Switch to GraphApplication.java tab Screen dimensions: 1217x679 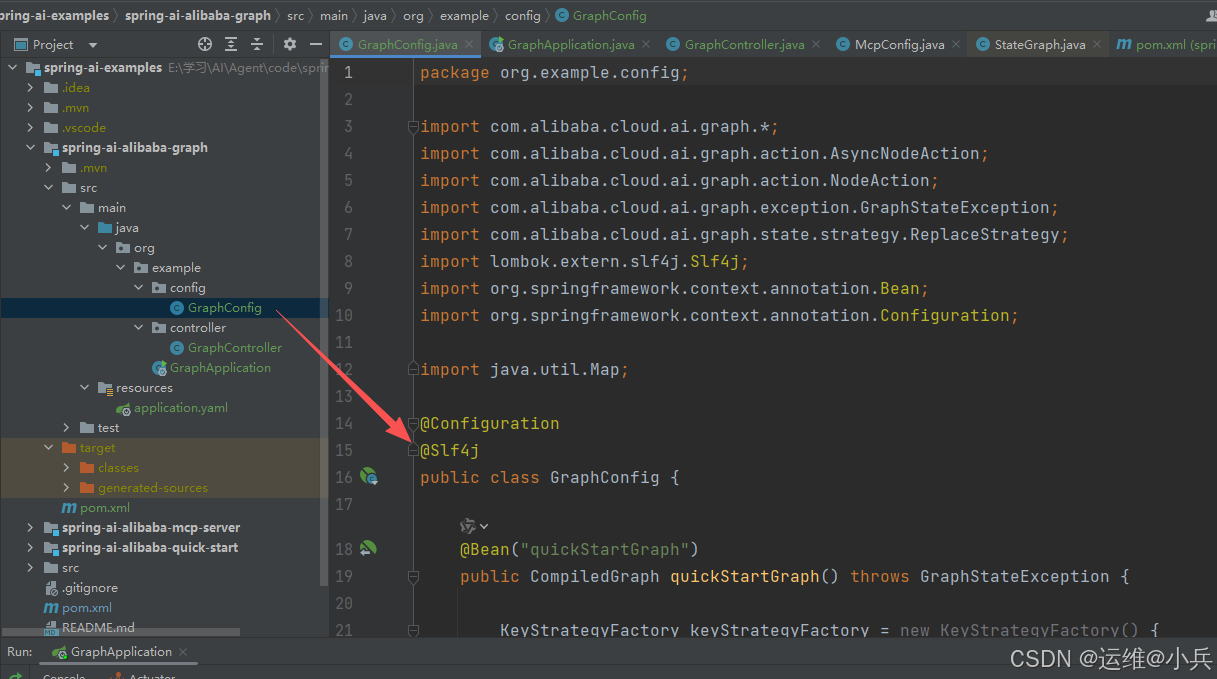click(570, 44)
